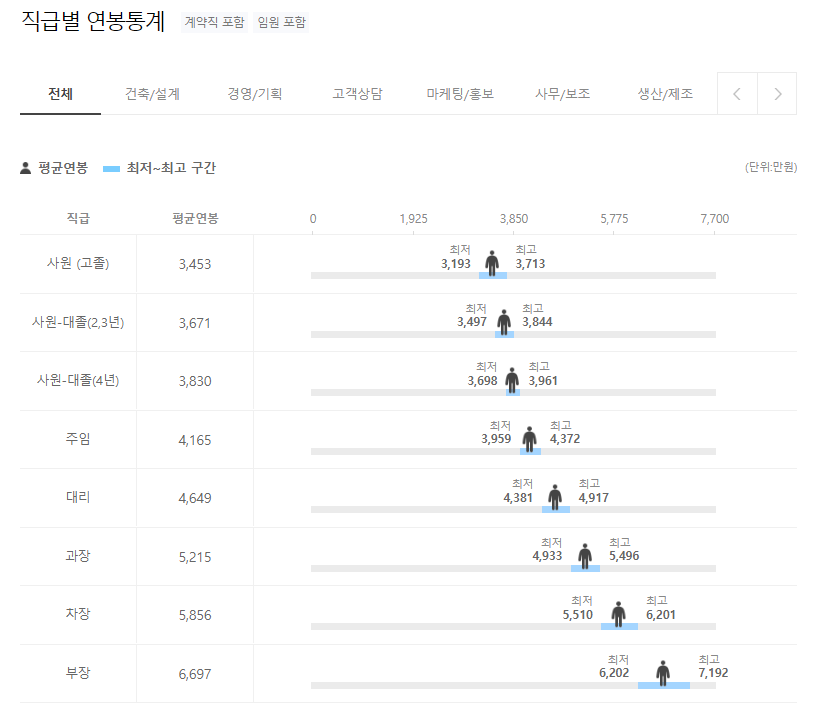This screenshot has width=816, height=710.
Task: Click the minimum value 3,193 for 사원 (고졸)
Action: pos(456,264)
